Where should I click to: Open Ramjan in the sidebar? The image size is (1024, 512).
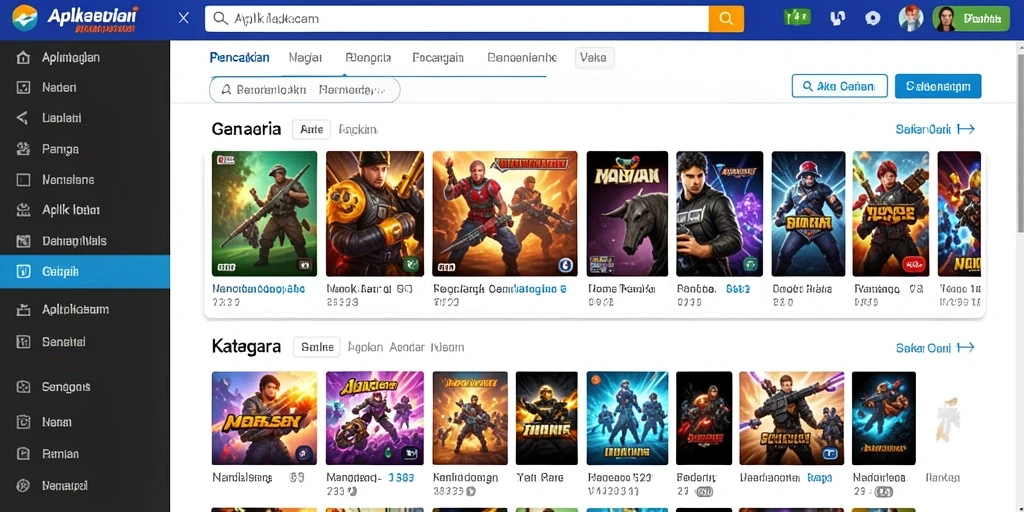[85, 454]
